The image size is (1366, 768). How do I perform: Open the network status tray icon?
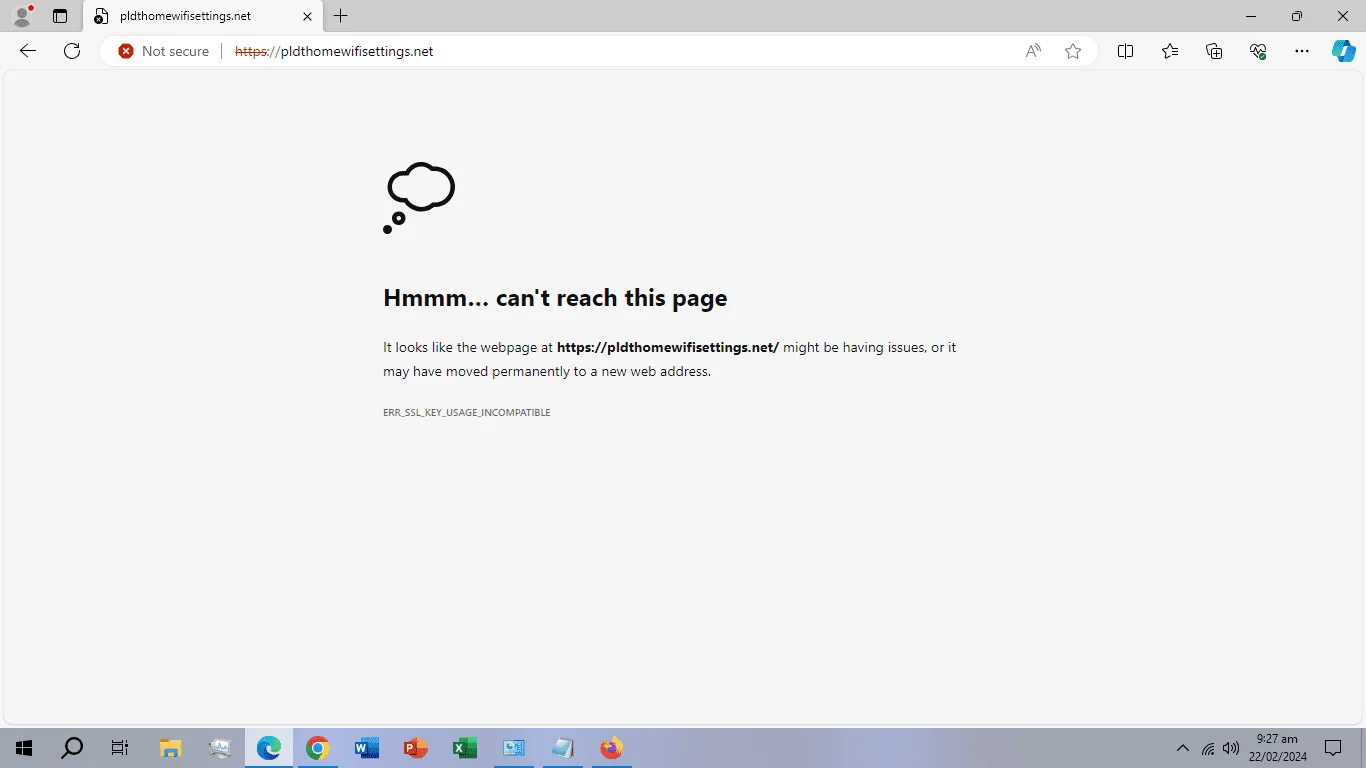1208,748
